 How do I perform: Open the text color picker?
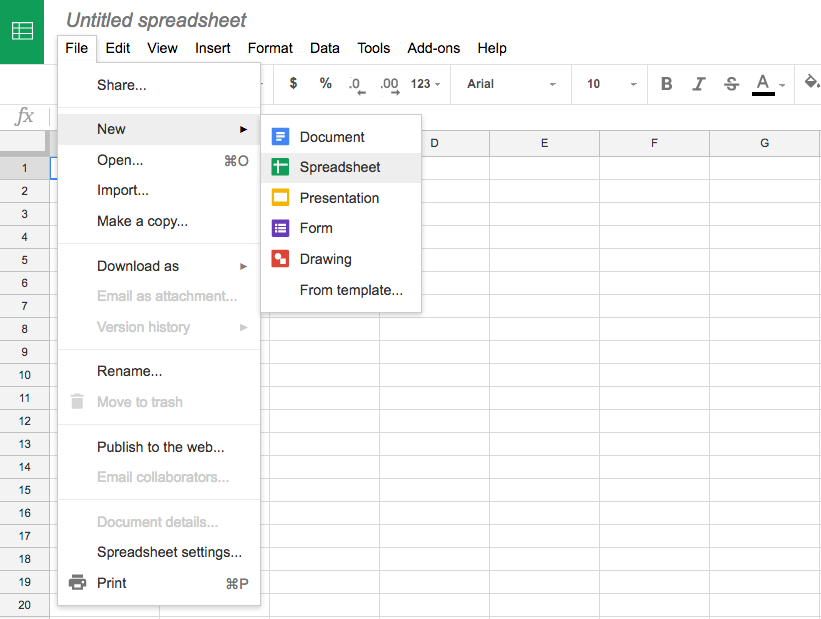764,84
